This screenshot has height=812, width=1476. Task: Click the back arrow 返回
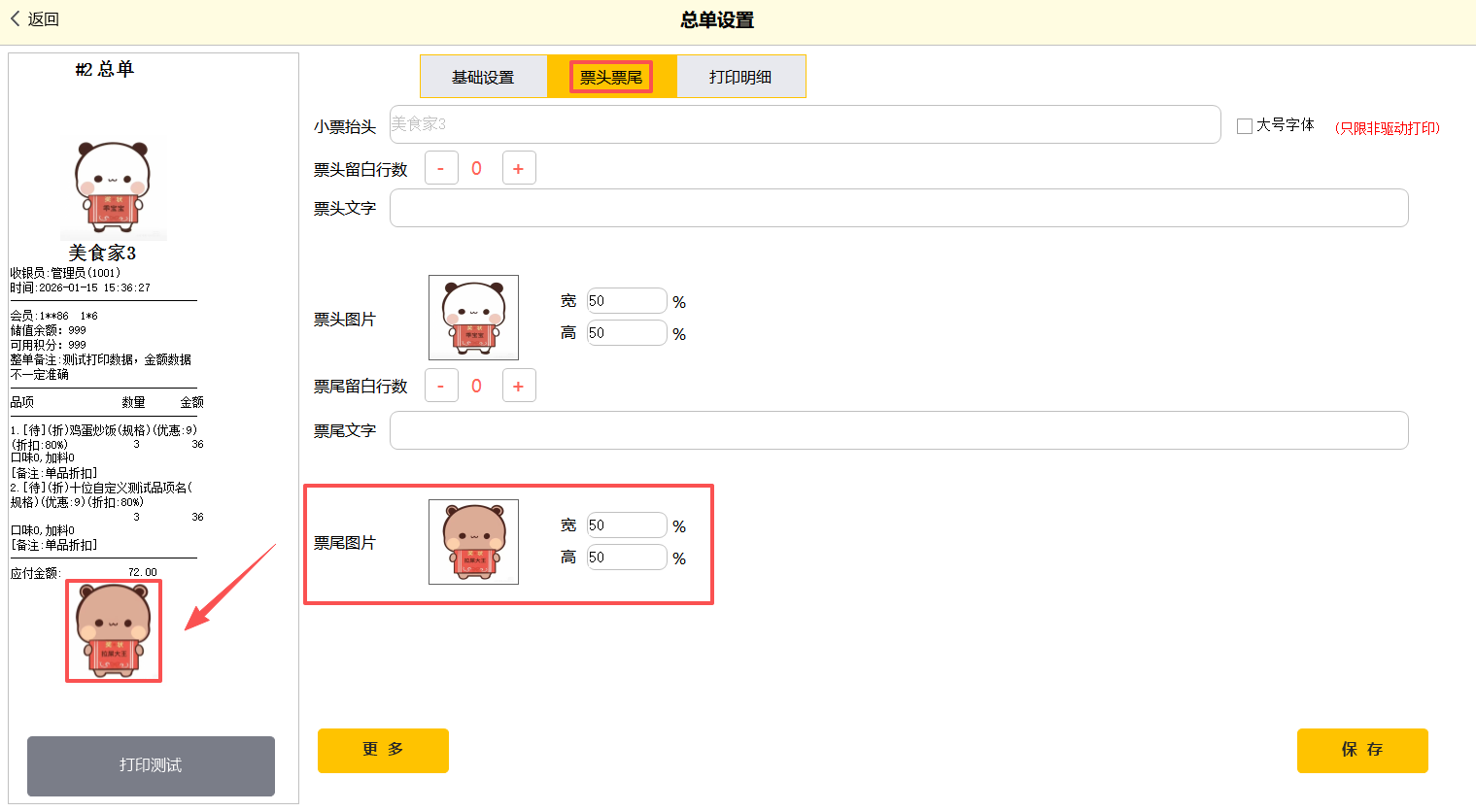(34, 19)
